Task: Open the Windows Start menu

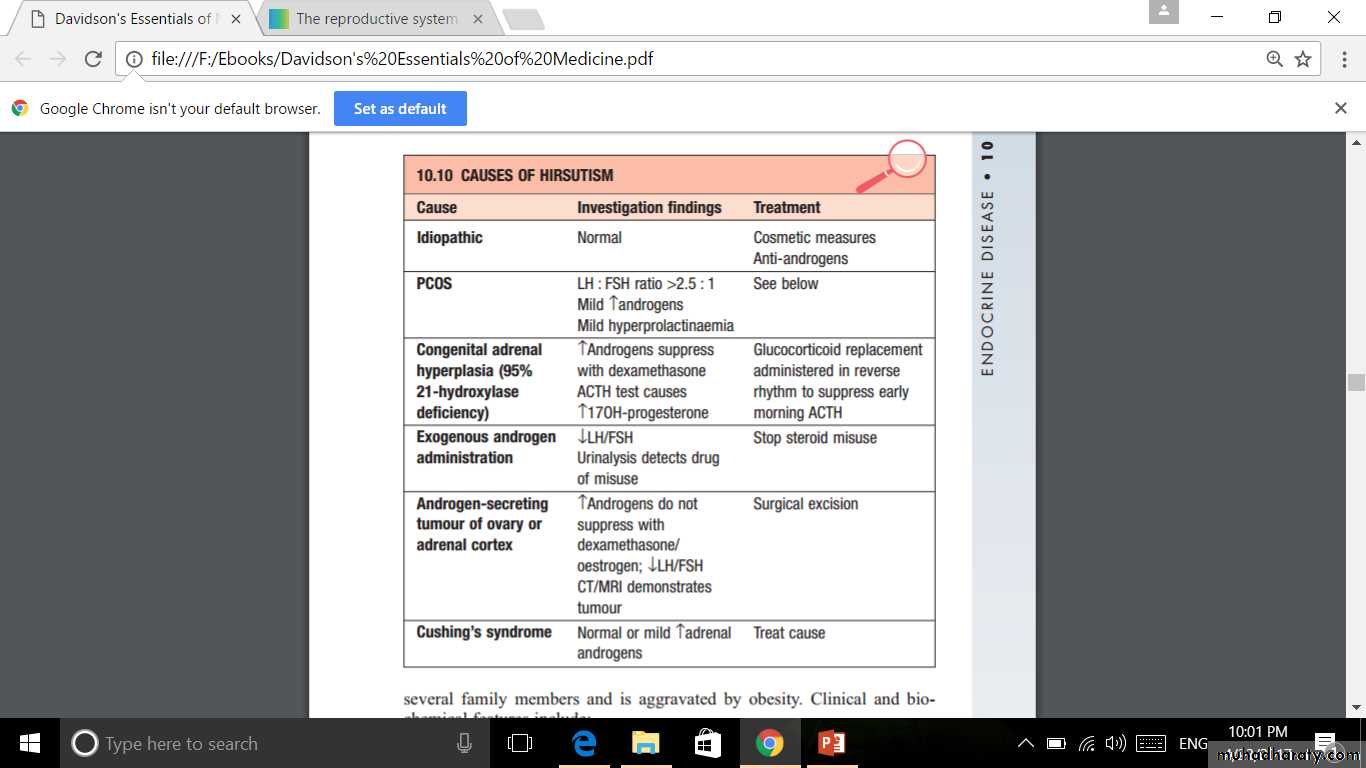Action: pyautogui.click(x=29, y=743)
